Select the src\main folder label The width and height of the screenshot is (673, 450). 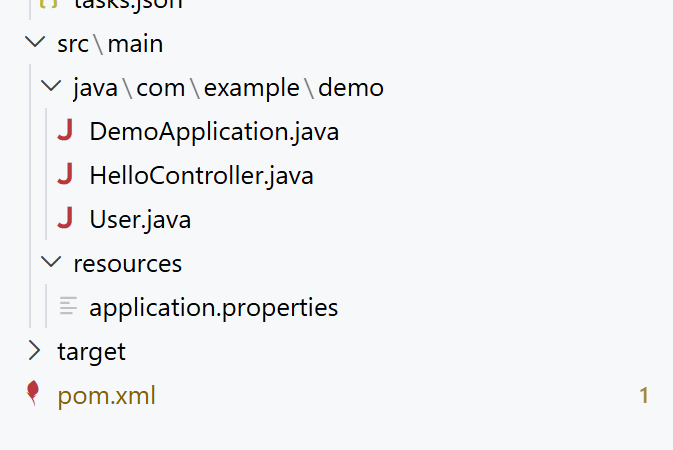[110, 44]
